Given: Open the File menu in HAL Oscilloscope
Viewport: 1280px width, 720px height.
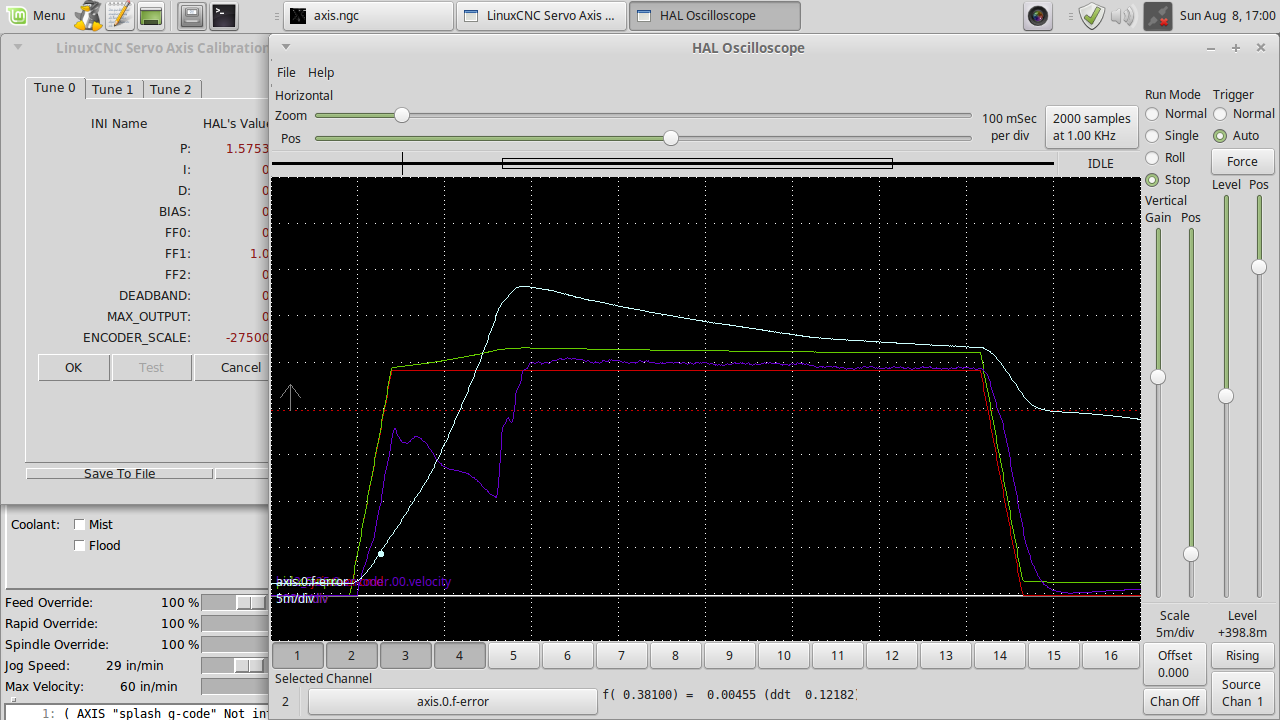Looking at the screenshot, I should click(286, 72).
